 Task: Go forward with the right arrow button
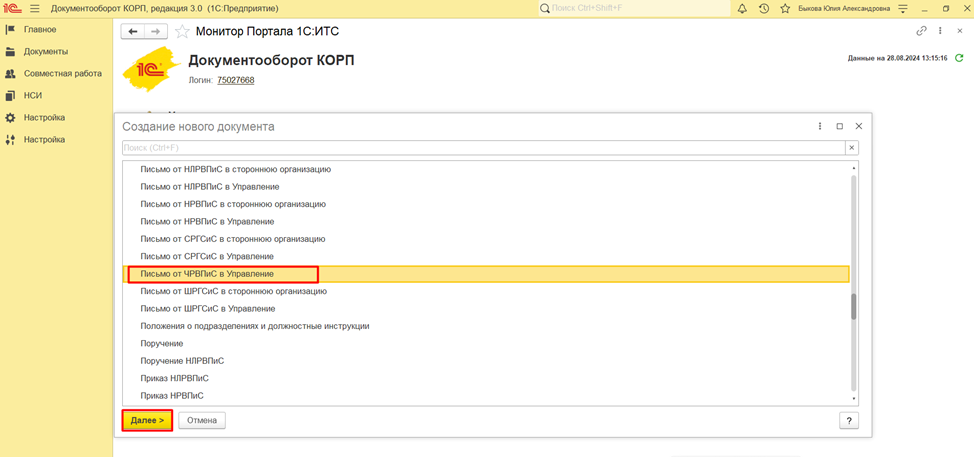(x=156, y=31)
